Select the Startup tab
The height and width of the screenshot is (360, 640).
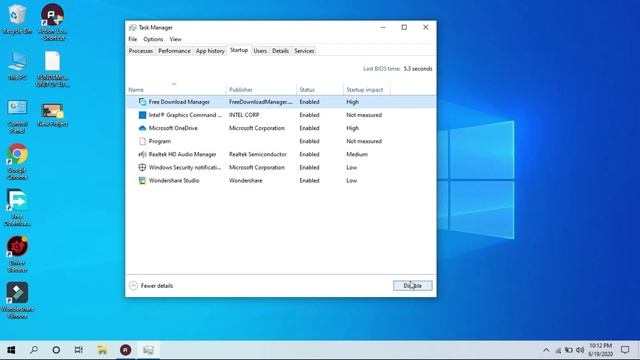click(x=239, y=50)
